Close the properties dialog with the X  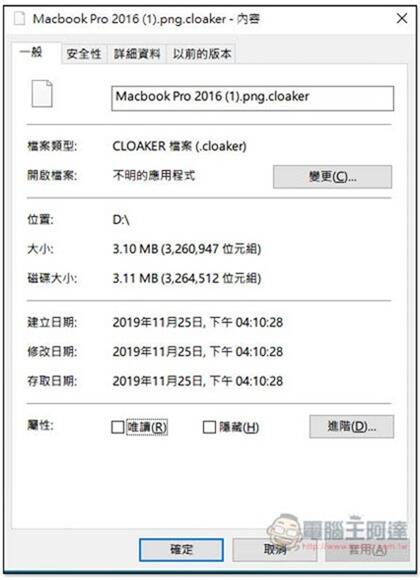tap(402, 18)
